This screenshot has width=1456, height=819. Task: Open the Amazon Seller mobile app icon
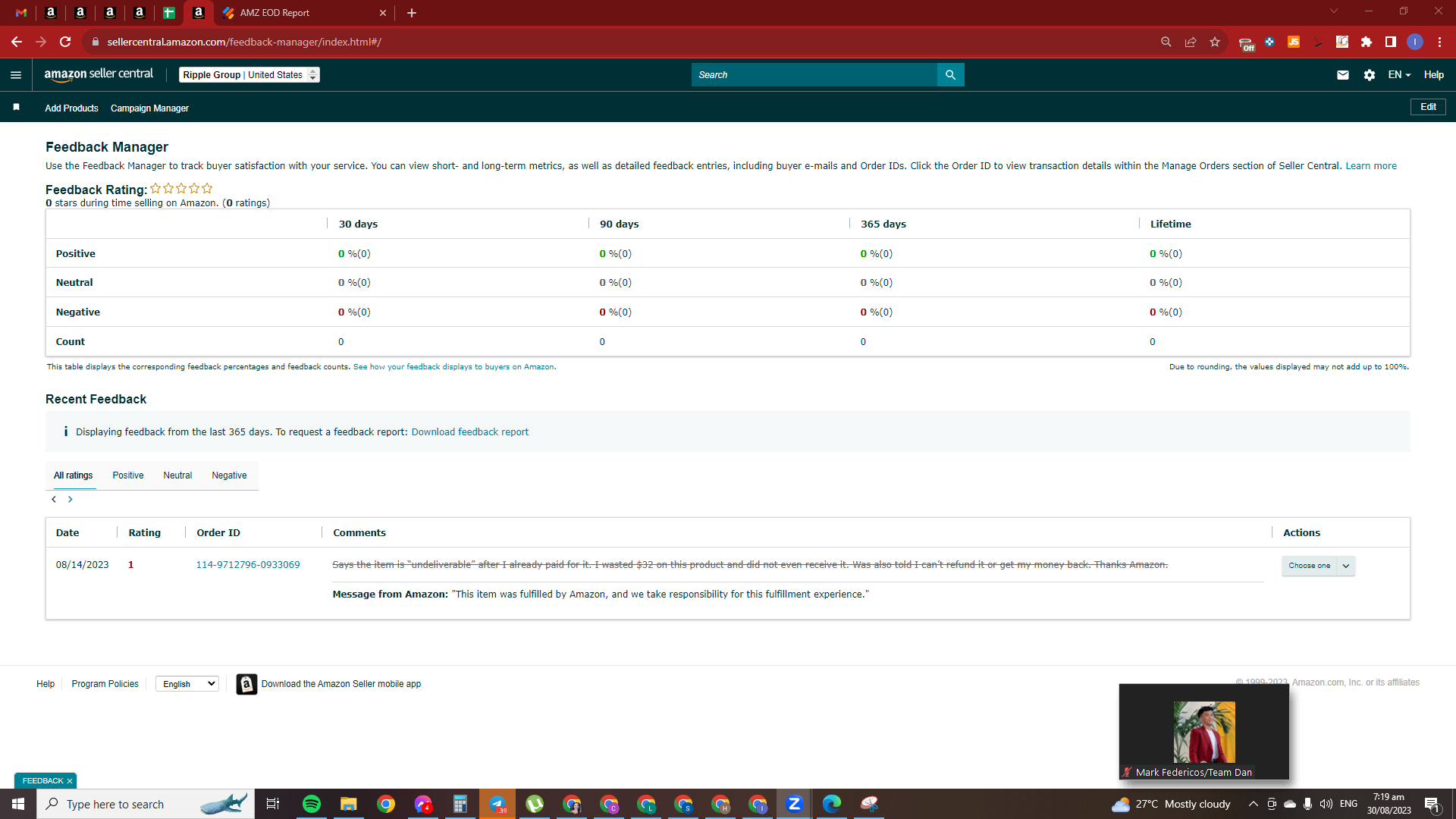tap(246, 684)
